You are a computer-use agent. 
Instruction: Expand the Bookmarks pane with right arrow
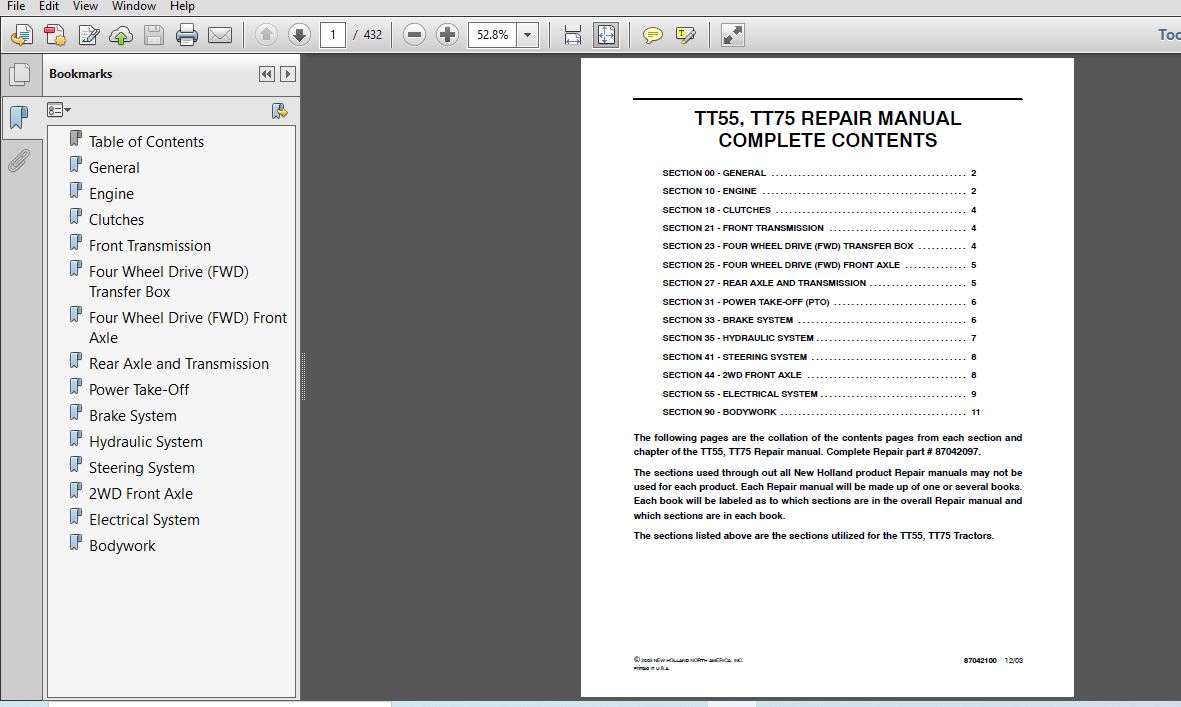288,74
